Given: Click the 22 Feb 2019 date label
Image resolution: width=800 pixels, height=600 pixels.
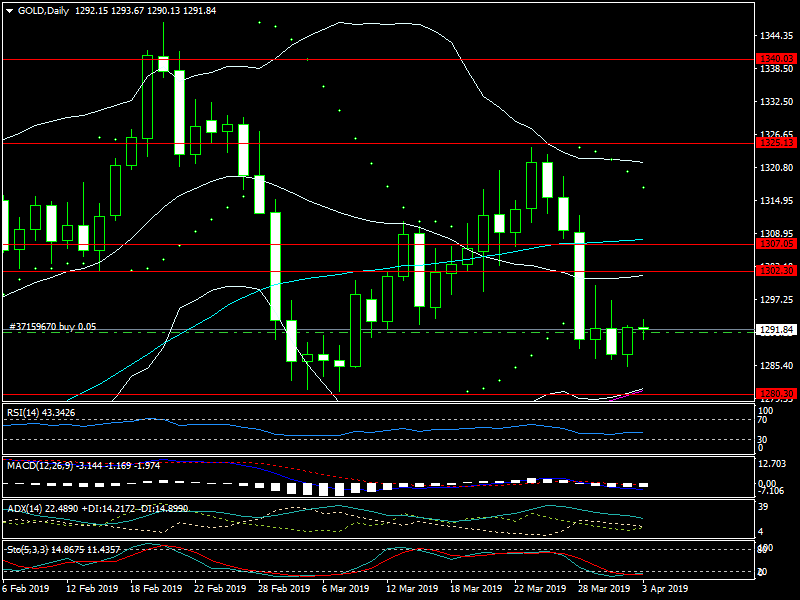Looking at the screenshot, I should point(220,589).
